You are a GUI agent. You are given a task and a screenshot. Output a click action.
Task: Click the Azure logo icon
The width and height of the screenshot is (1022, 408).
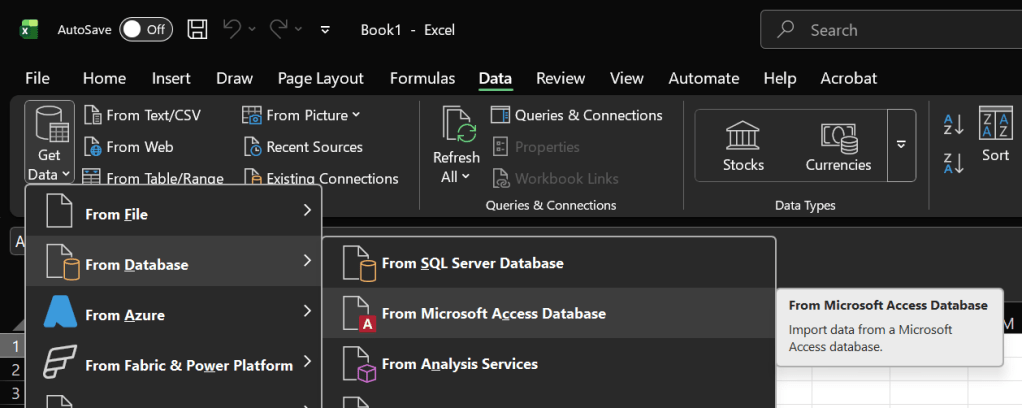(x=61, y=310)
